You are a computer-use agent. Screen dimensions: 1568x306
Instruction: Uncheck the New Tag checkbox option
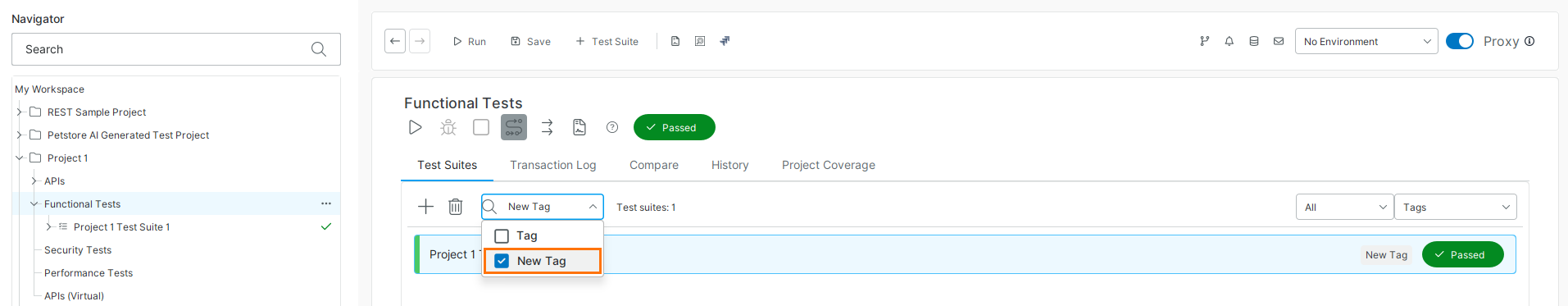[502, 261]
